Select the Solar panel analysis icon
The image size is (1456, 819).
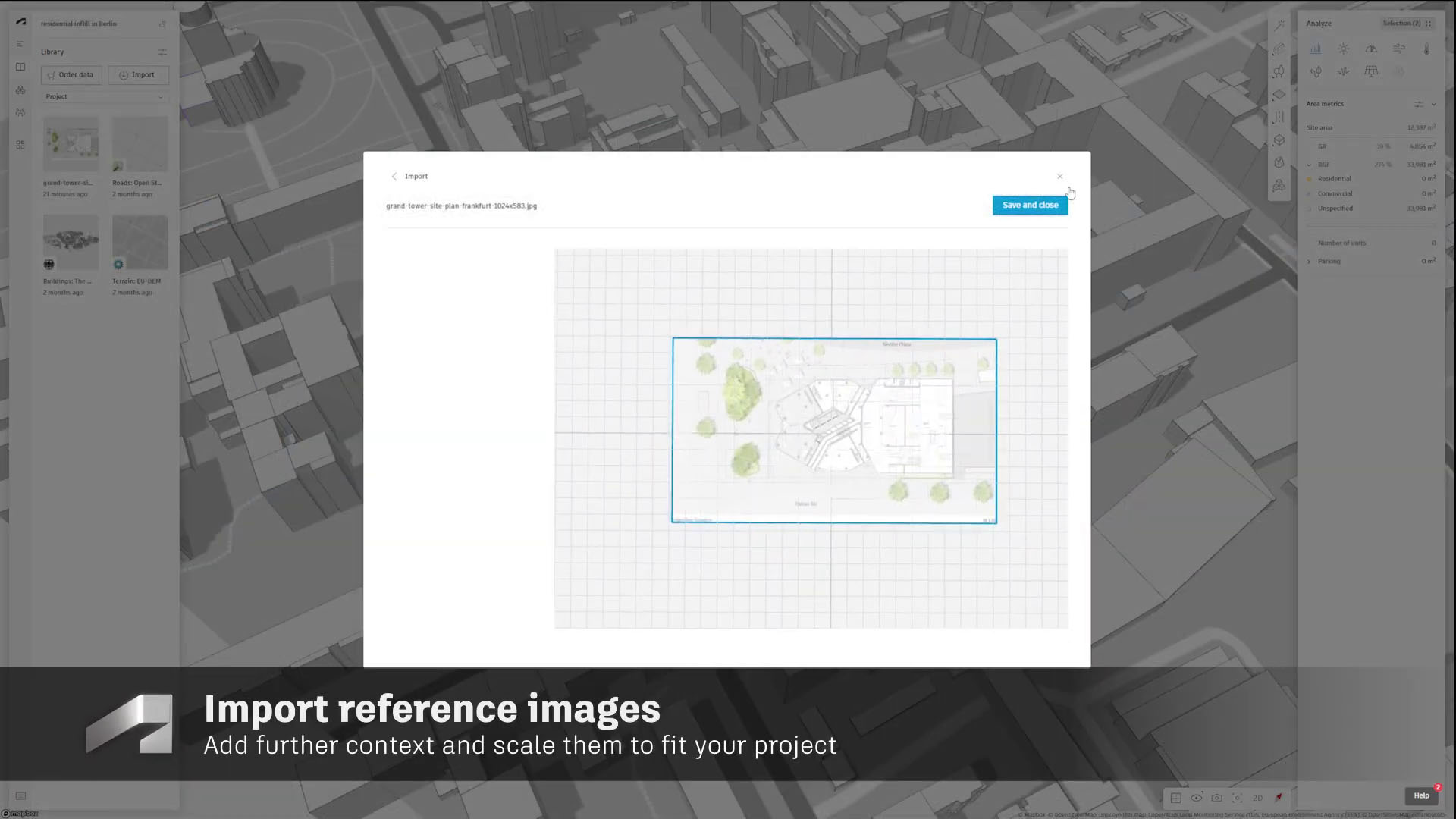click(x=1371, y=71)
